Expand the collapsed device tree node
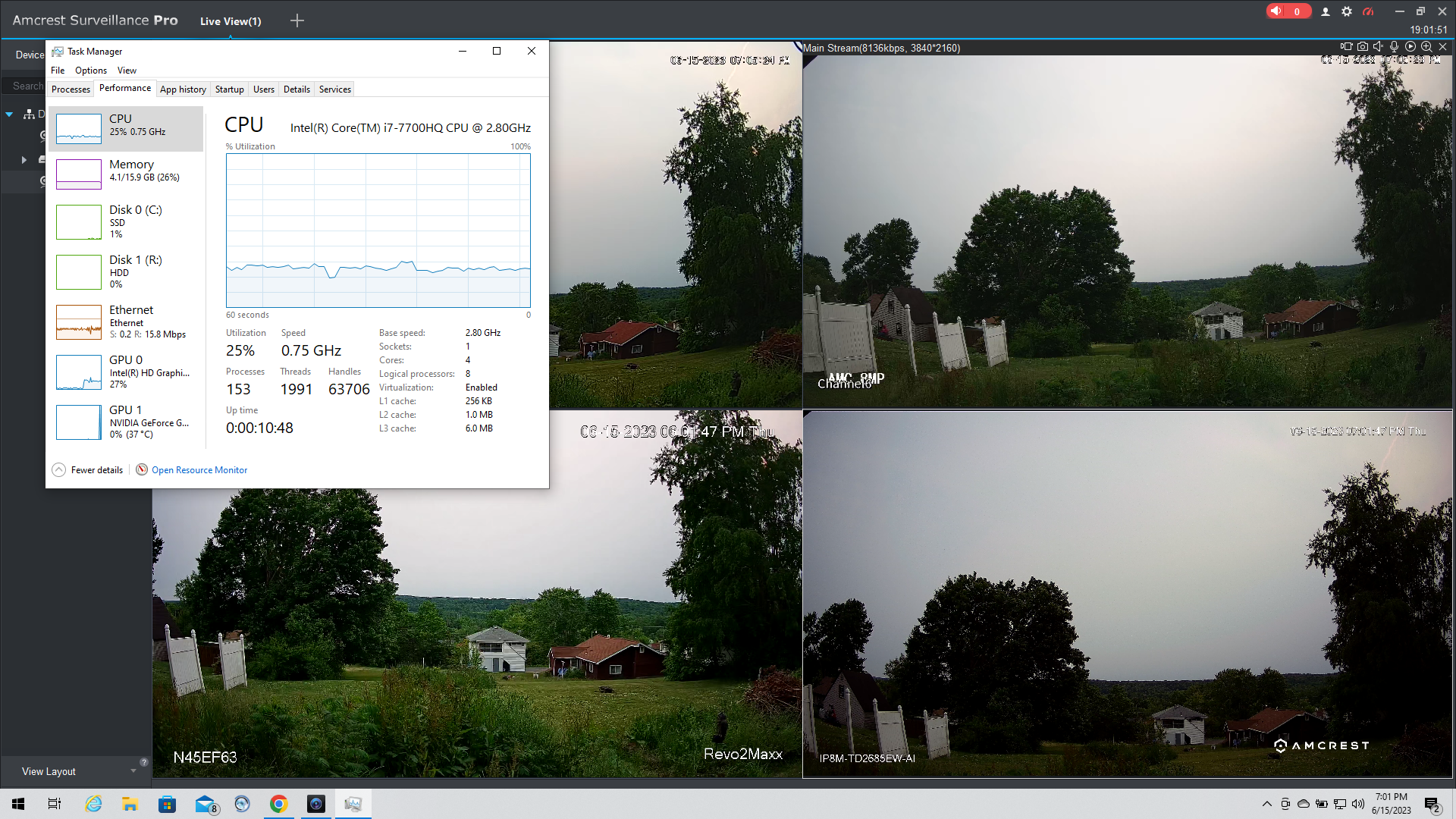 24,160
